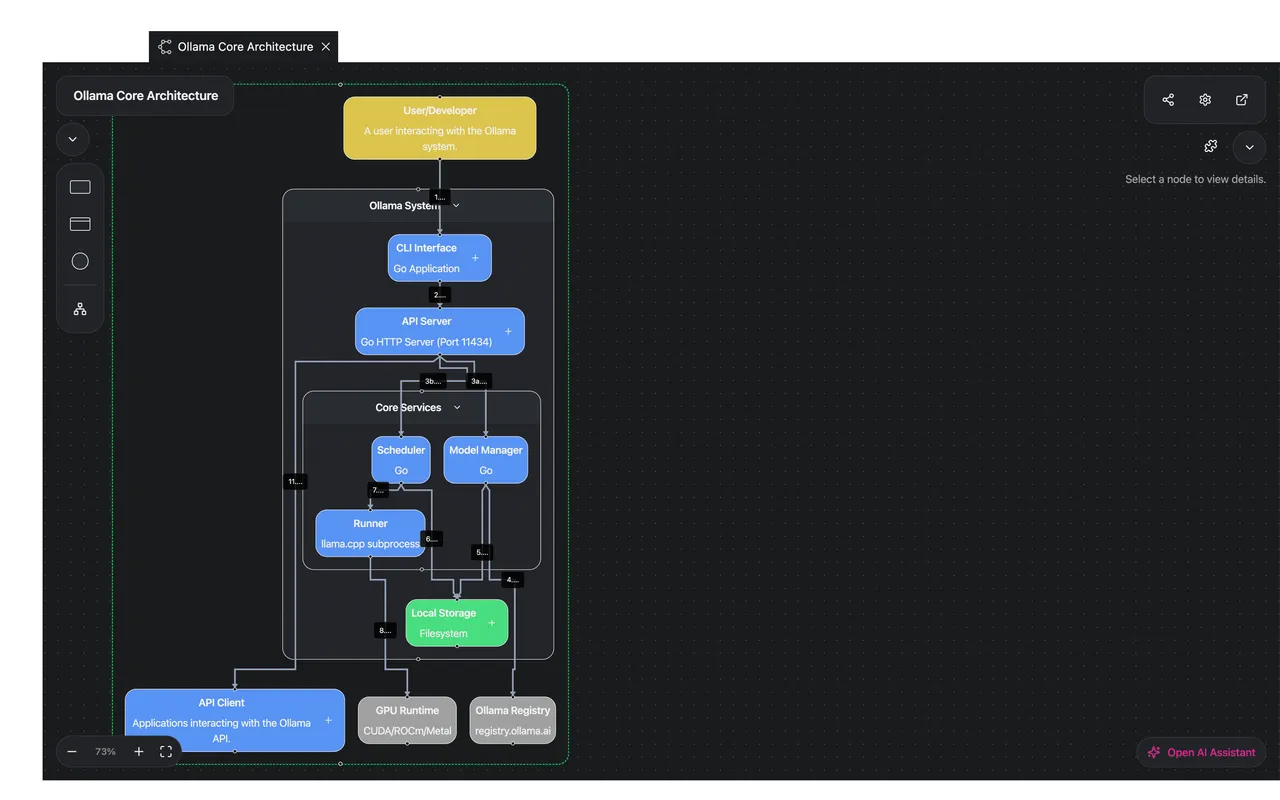Select the rectangle shape tool
Viewport: 1280px width, 800px height.
80,187
